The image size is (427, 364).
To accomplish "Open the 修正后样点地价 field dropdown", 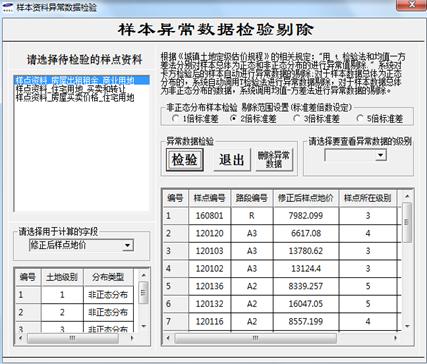I will (x=127, y=245).
